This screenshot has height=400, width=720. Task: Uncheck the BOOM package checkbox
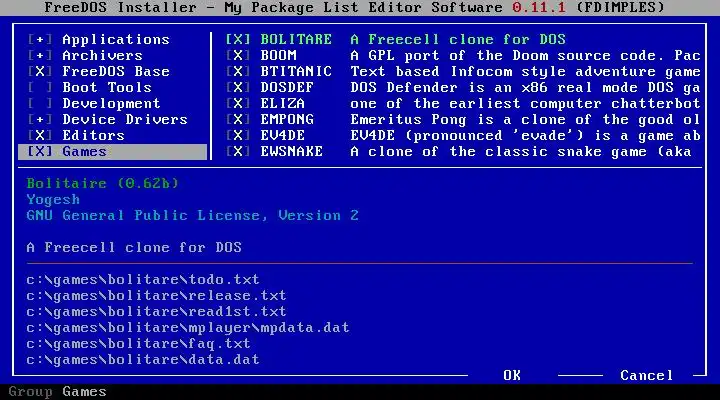238,56
